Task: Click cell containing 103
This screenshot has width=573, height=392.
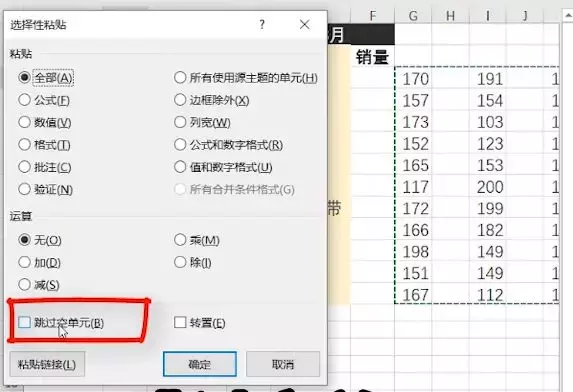Action: pos(487,122)
